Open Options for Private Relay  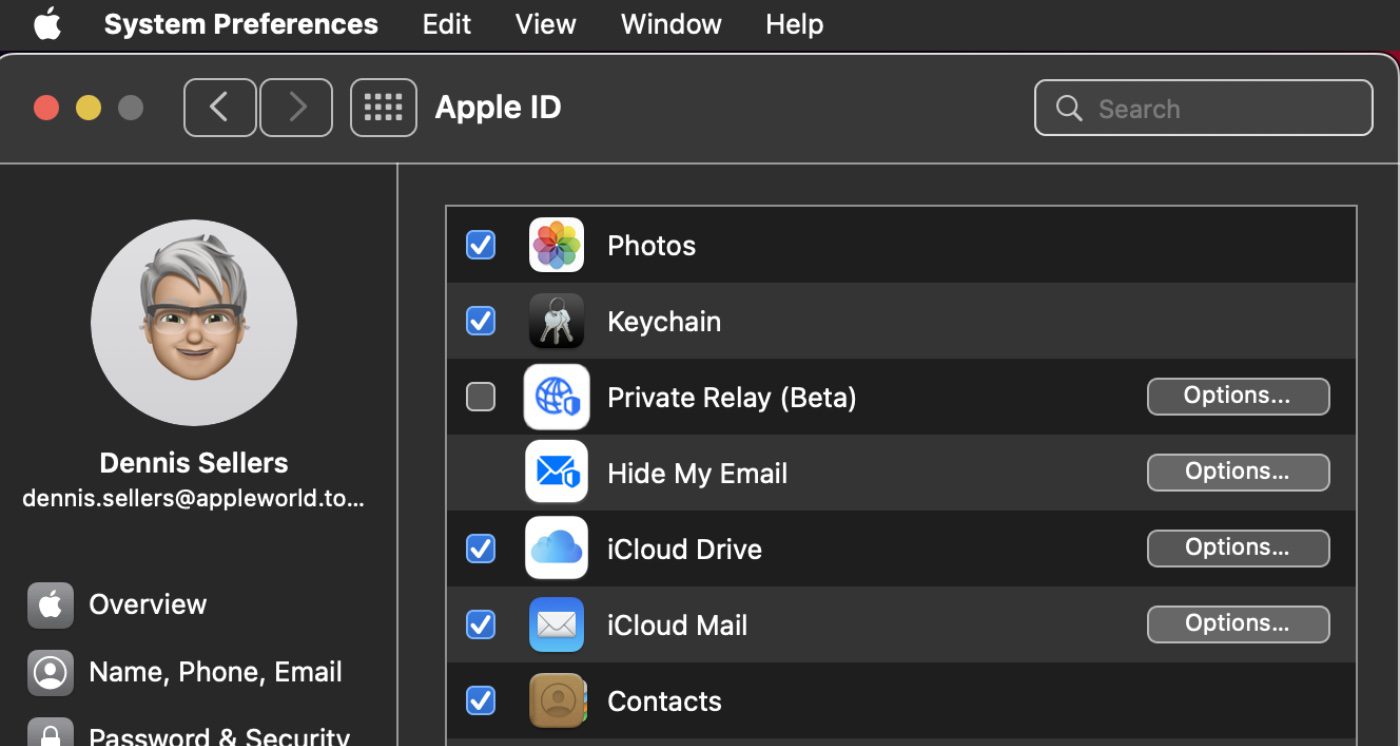pos(1237,396)
